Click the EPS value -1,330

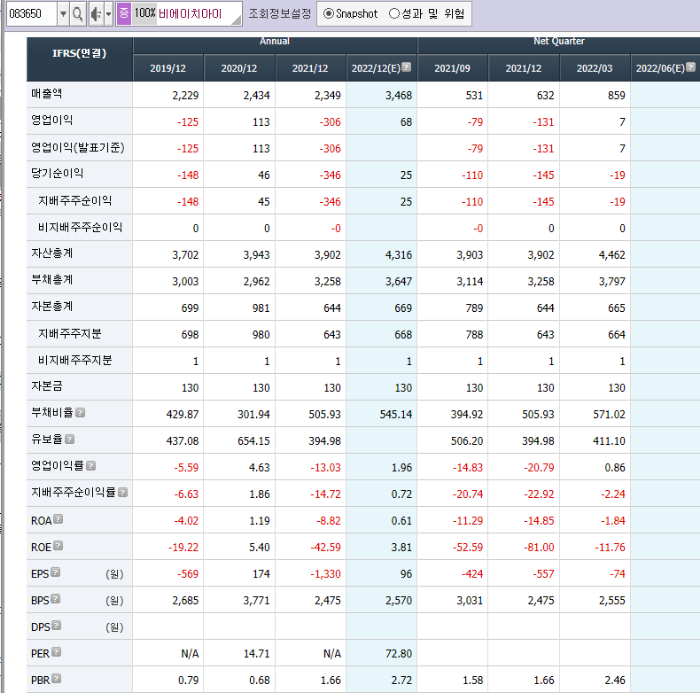point(325,574)
